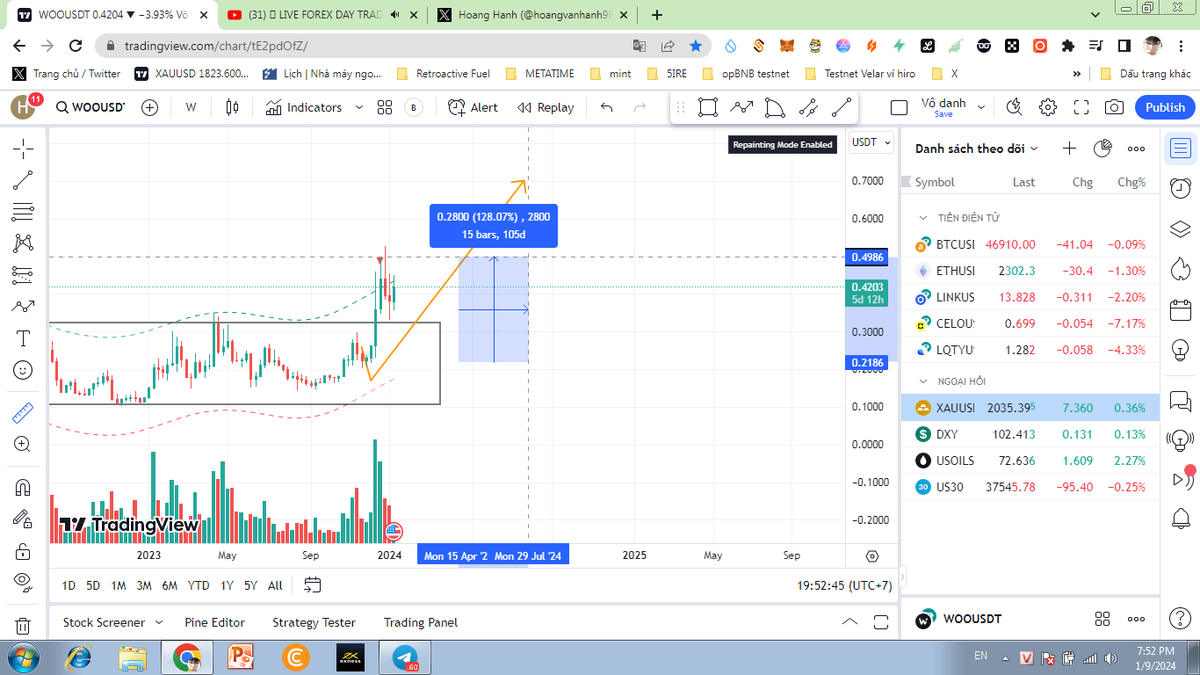Open the XABCD patterns tool

coord(23,243)
